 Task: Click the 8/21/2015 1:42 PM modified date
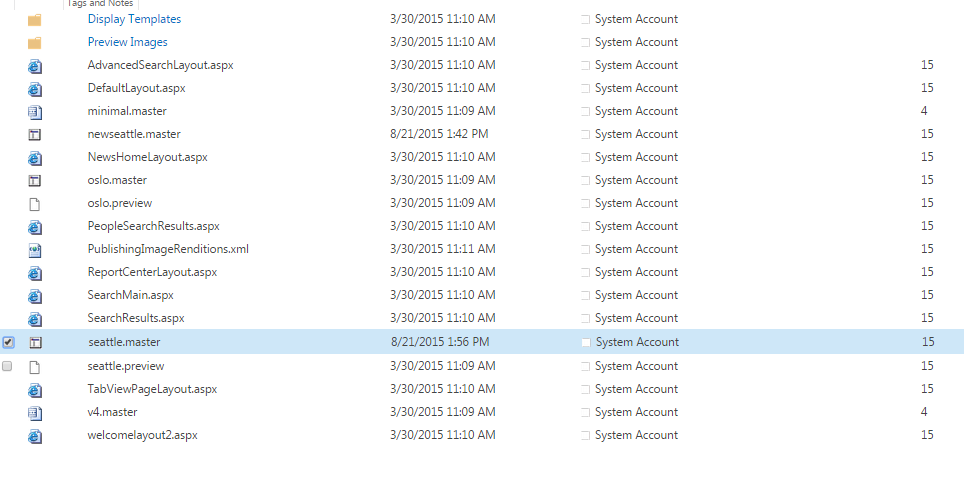coord(440,134)
